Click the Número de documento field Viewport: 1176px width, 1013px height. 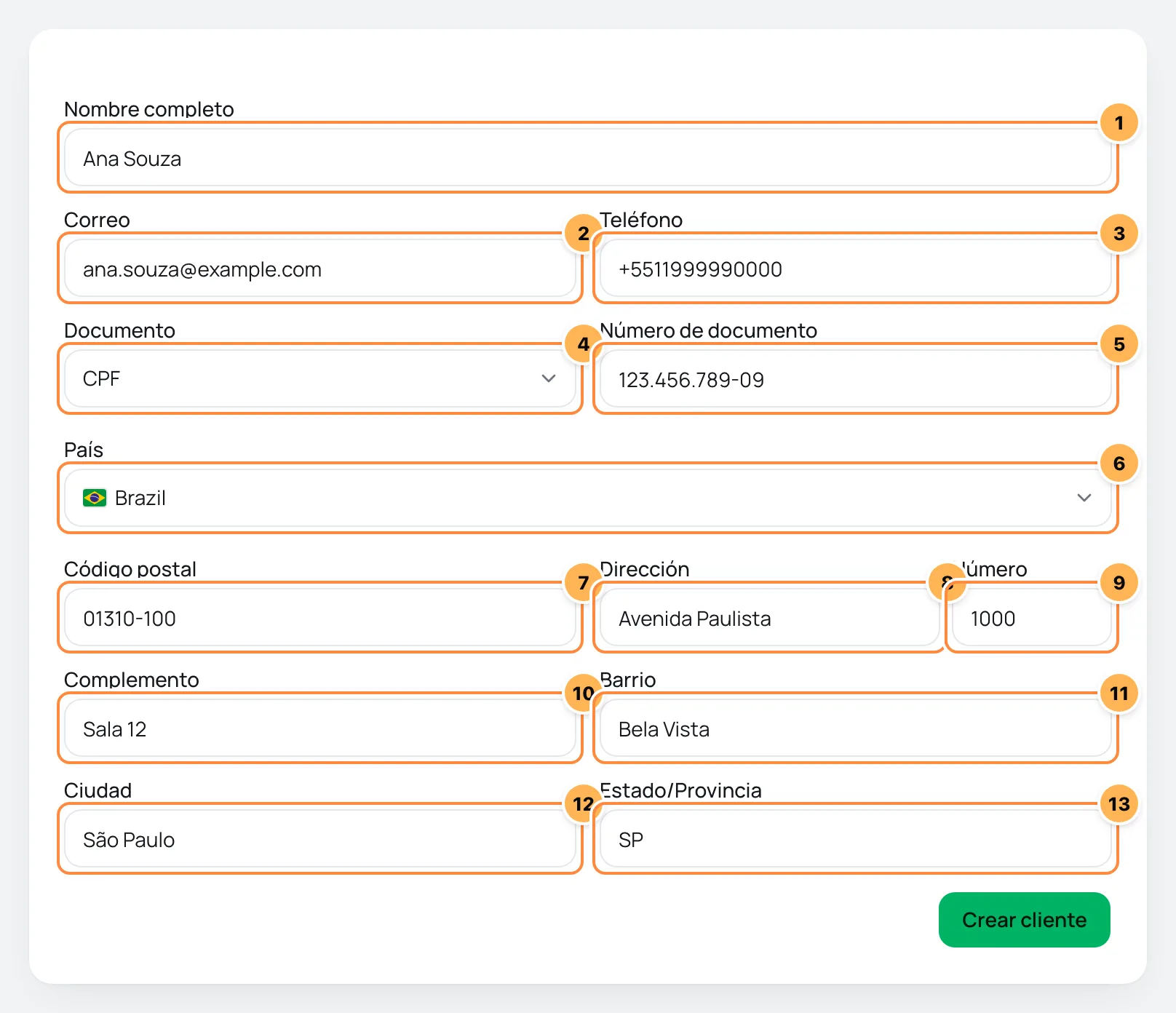pos(856,379)
